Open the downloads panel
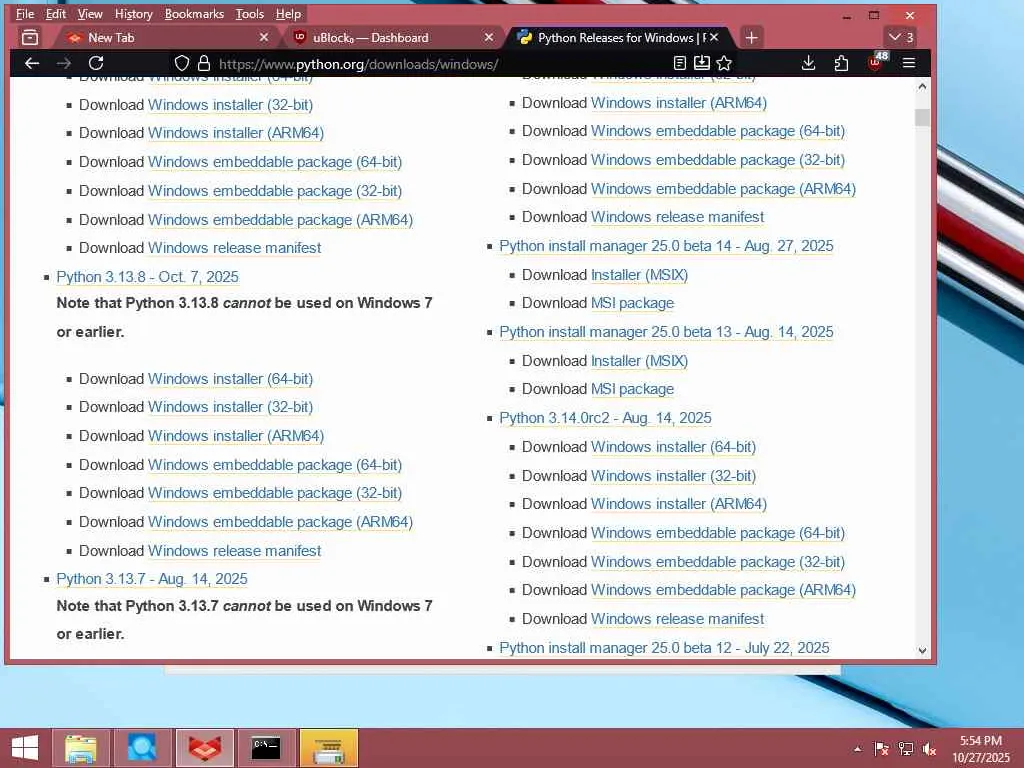1024x768 pixels. [808, 63]
